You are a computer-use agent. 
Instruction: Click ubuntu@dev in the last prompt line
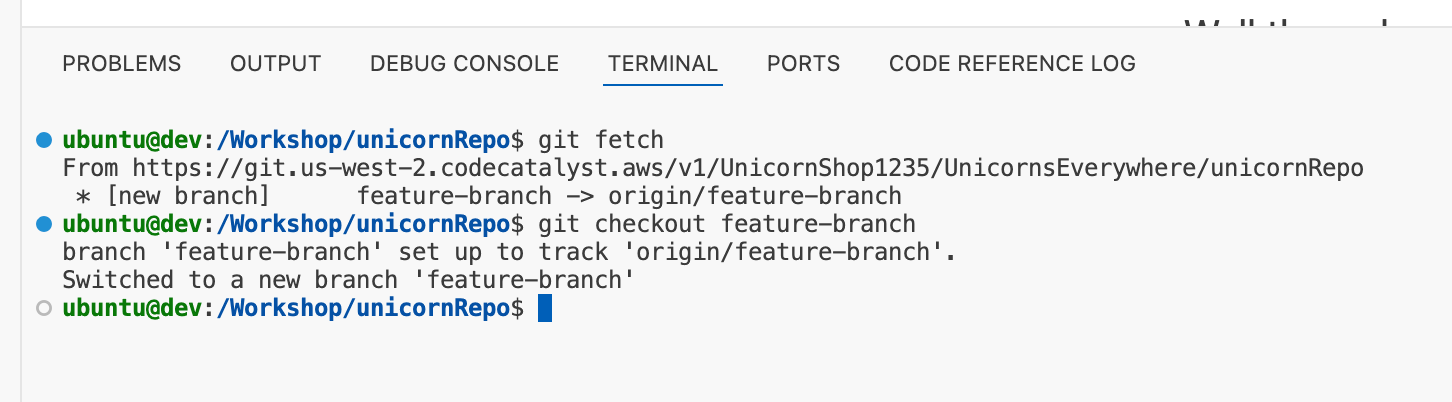(x=132, y=308)
